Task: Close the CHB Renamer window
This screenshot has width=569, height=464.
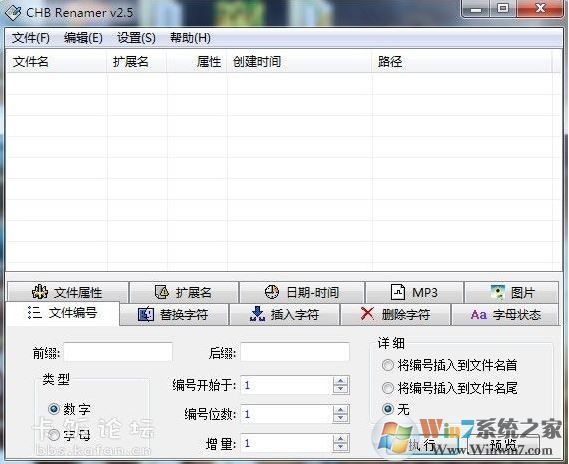Action: click(x=540, y=9)
